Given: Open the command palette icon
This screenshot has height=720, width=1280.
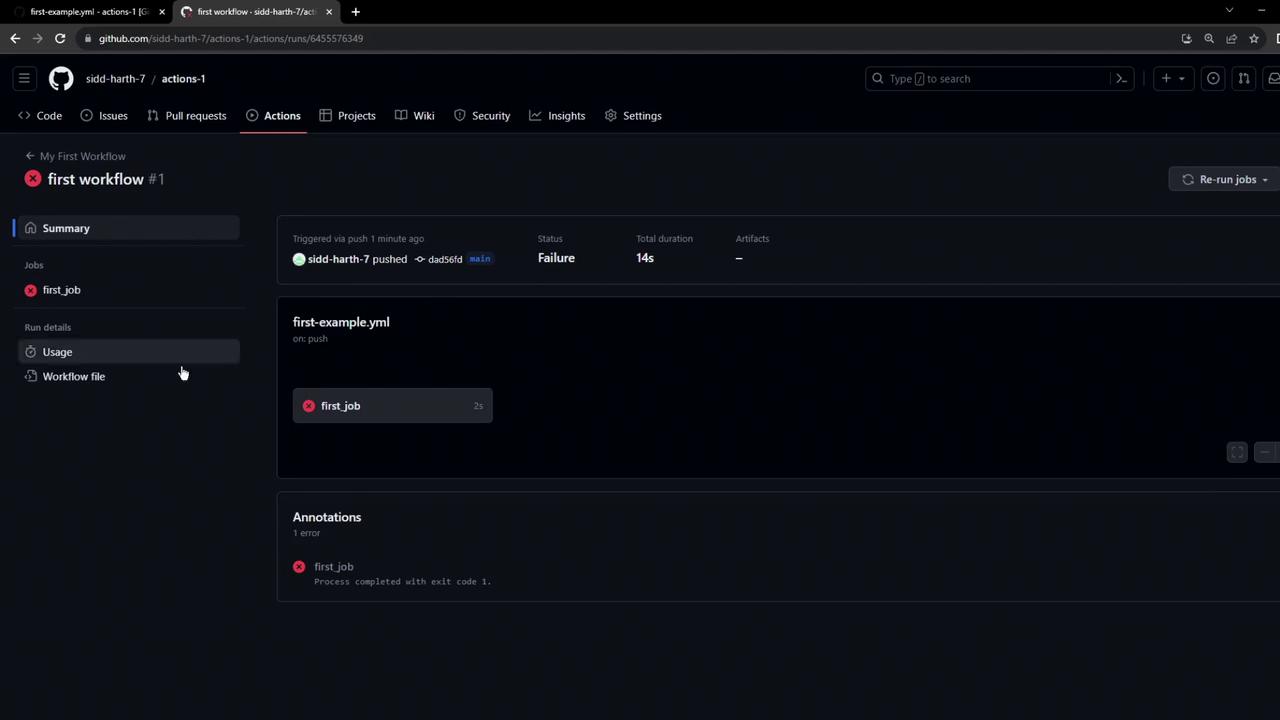Looking at the screenshot, I should pyautogui.click(x=1121, y=78).
